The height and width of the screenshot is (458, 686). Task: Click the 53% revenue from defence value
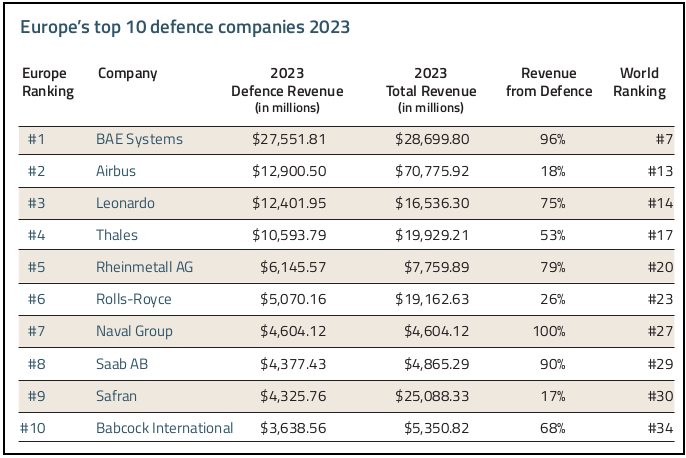[x=553, y=235]
